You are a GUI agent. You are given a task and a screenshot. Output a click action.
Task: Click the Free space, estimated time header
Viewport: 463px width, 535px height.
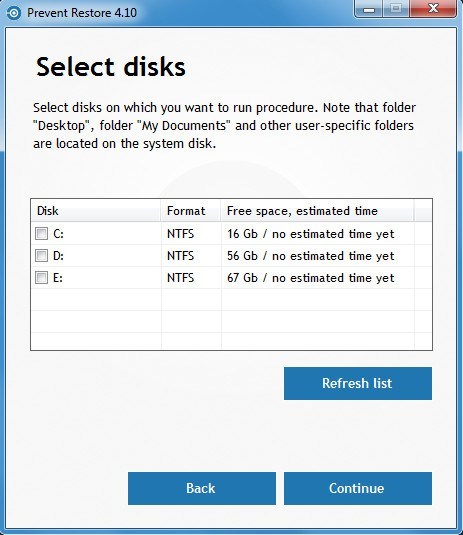coord(318,211)
